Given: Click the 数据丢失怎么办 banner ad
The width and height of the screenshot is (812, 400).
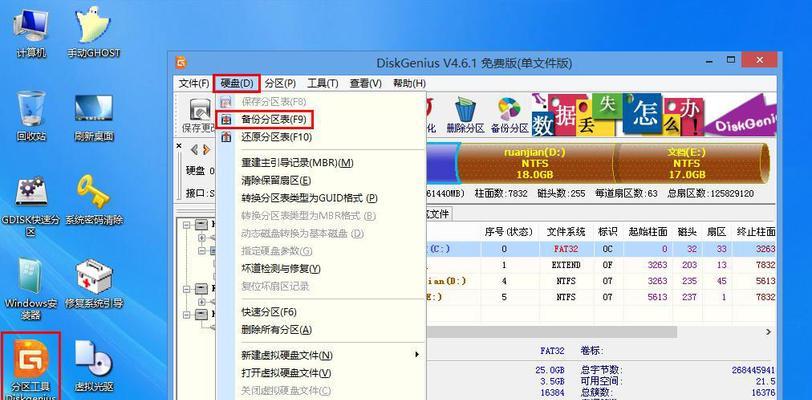Looking at the screenshot, I should pyautogui.click(x=654, y=115).
